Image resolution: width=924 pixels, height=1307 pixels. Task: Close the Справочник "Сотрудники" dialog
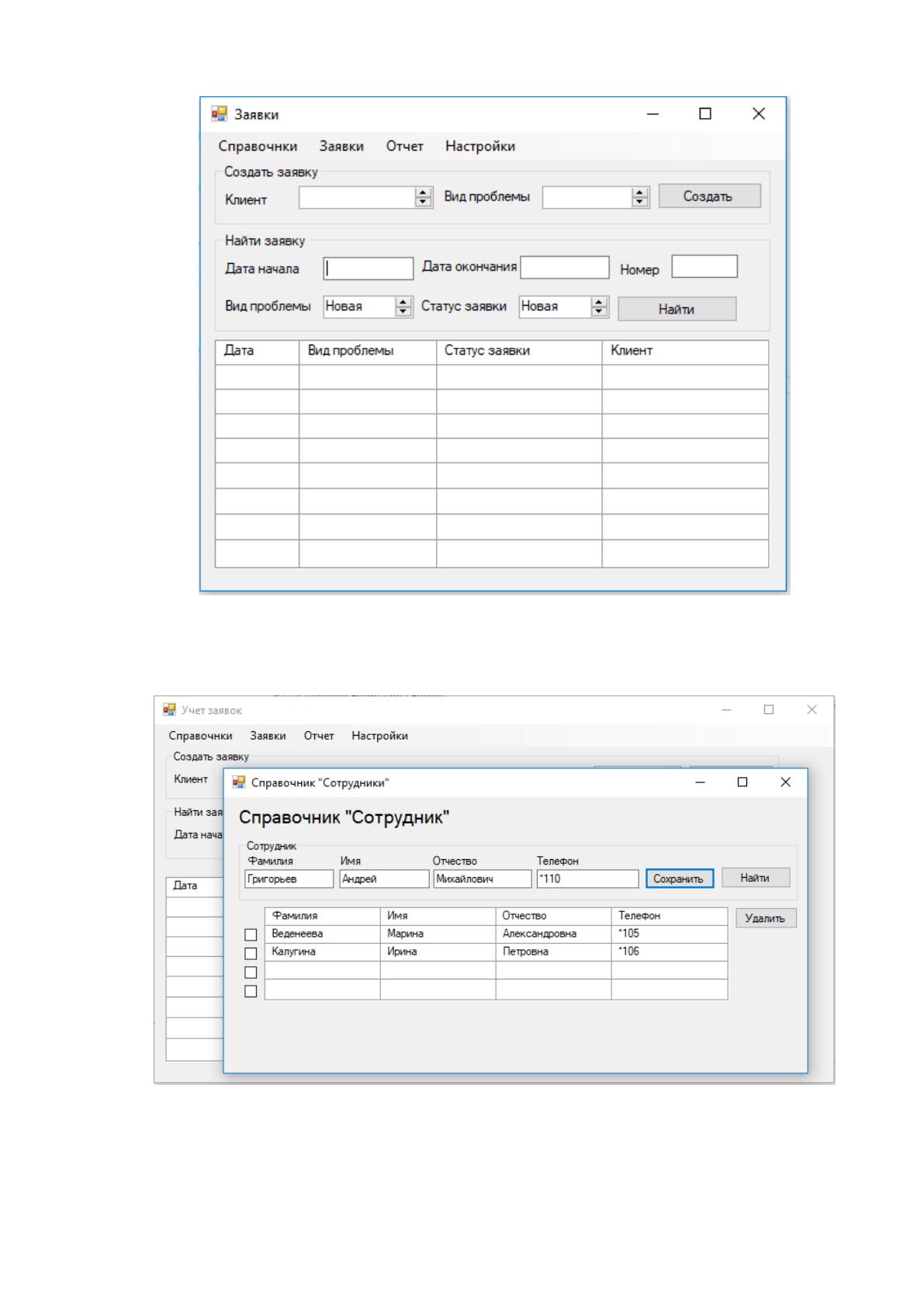point(785,782)
